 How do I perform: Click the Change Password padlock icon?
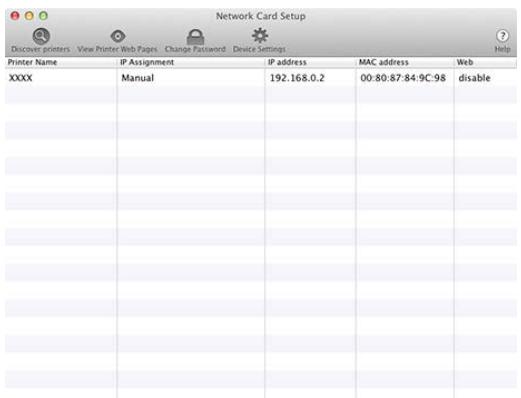tap(195, 37)
